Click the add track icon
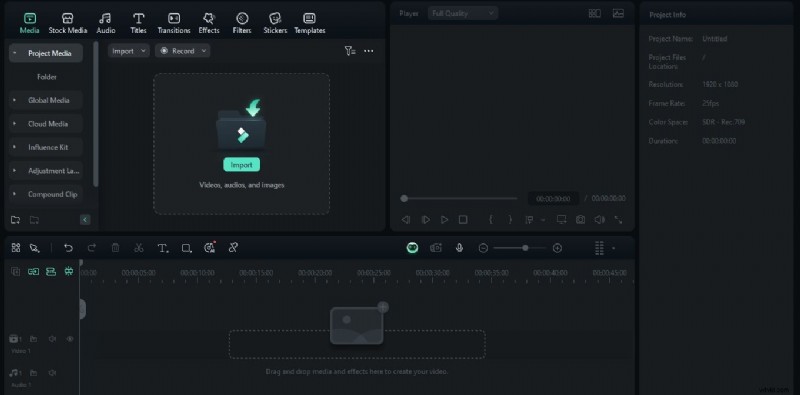The image size is (800, 395). pyautogui.click(x=16, y=271)
